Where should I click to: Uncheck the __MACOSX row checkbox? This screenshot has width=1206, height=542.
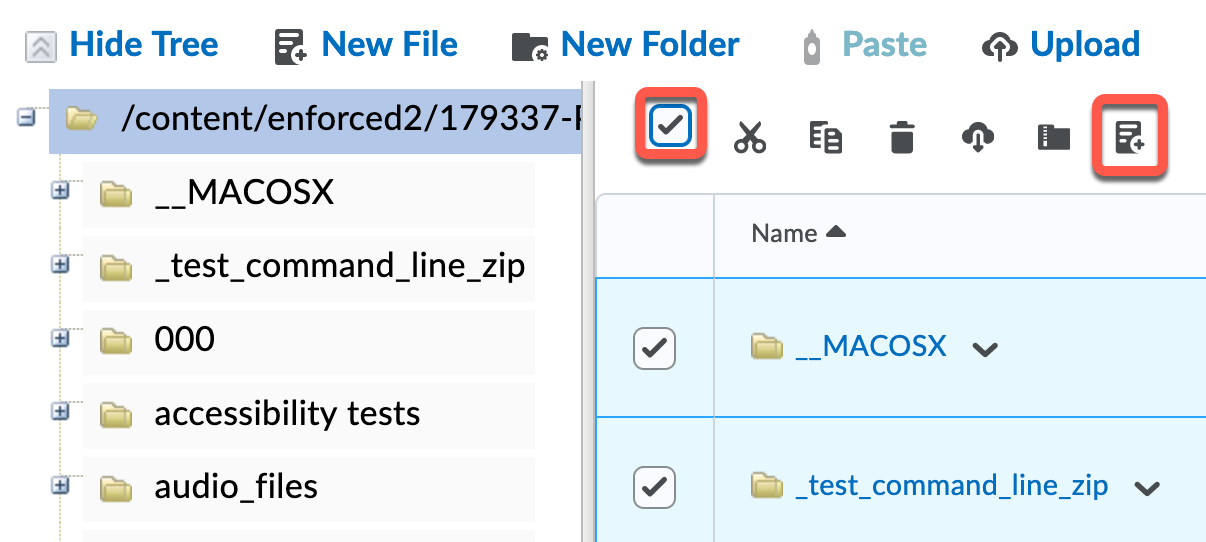pos(655,348)
